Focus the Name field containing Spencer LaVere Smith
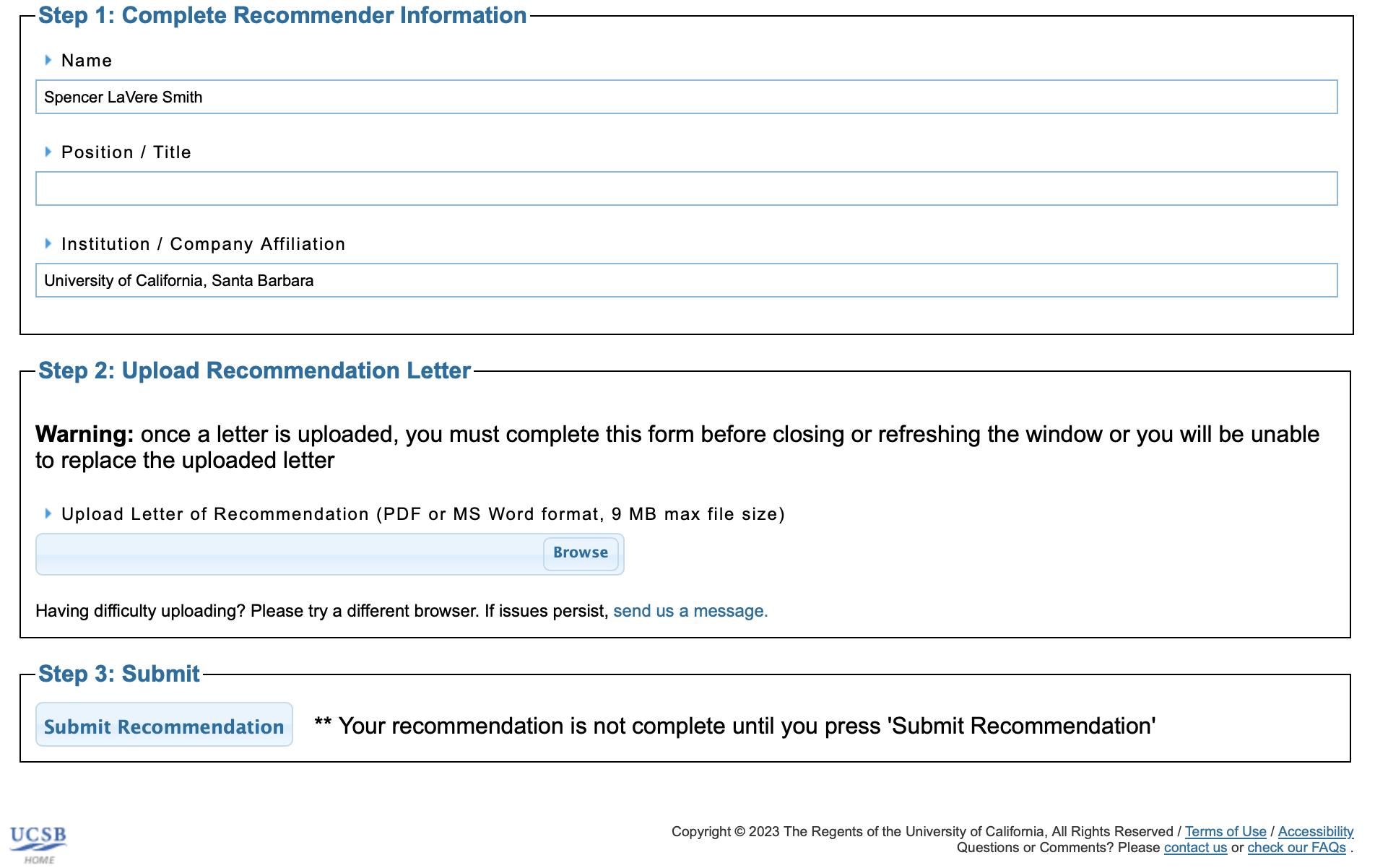The image size is (1375, 868). [686, 97]
